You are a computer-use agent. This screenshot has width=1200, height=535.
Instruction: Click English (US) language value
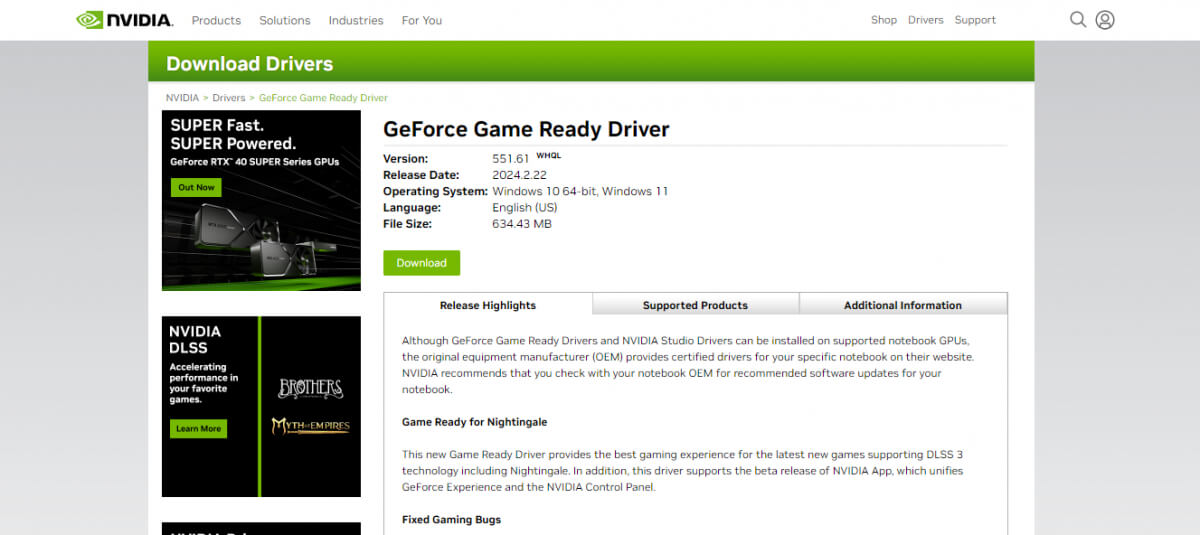pyautogui.click(x=525, y=208)
